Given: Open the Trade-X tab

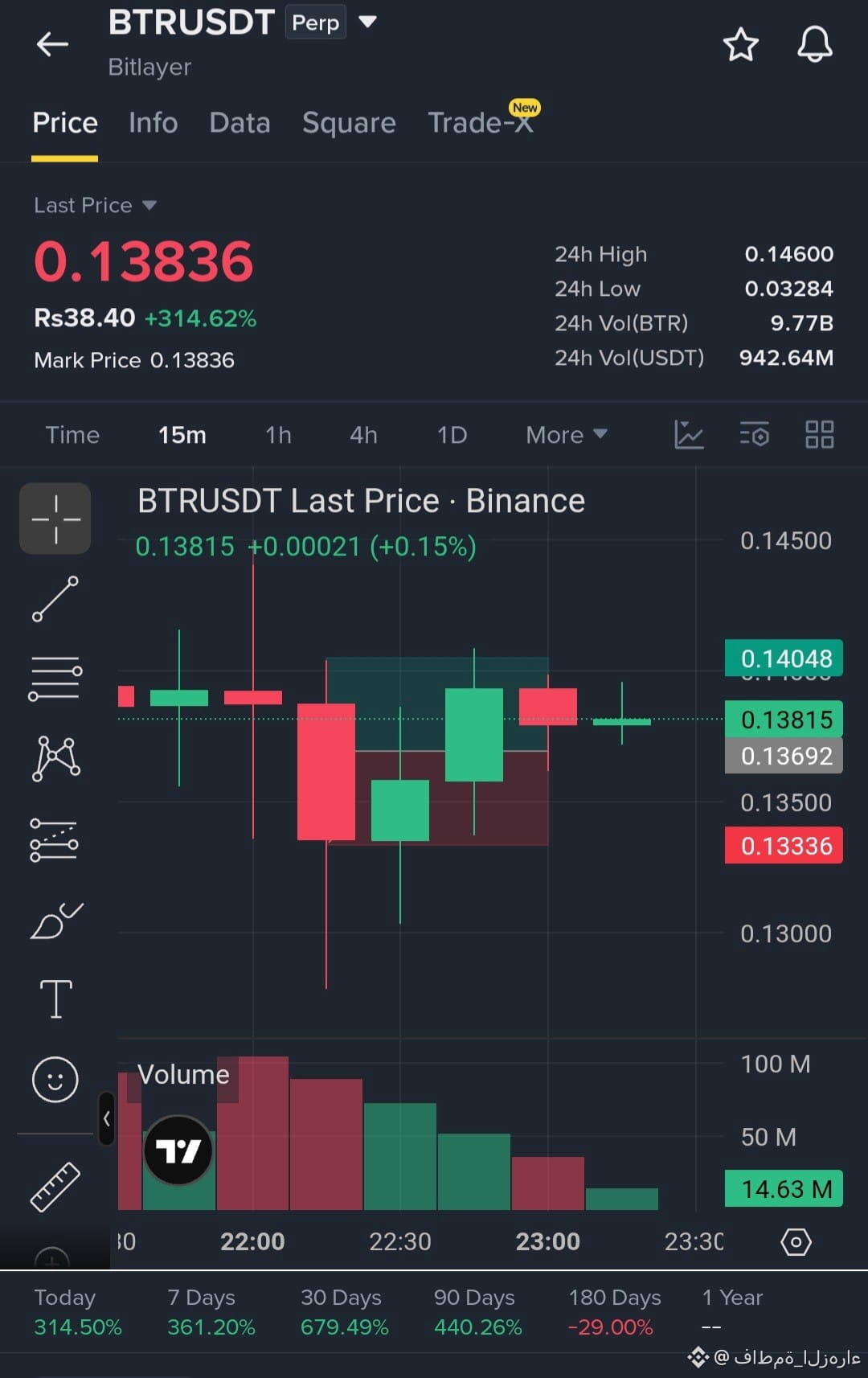Looking at the screenshot, I should [x=481, y=122].
